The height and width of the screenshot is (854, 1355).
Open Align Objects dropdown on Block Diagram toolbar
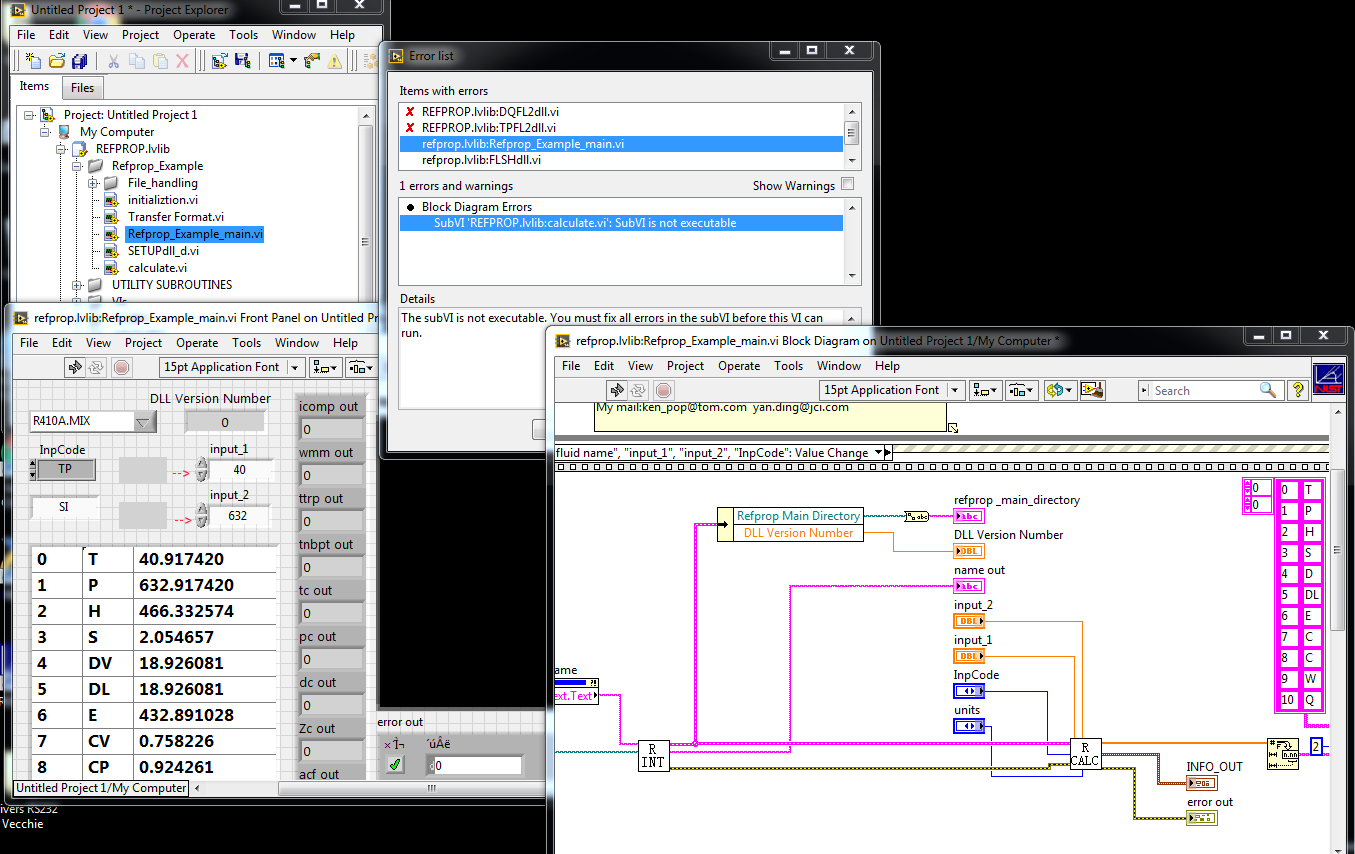tap(984, 390)
